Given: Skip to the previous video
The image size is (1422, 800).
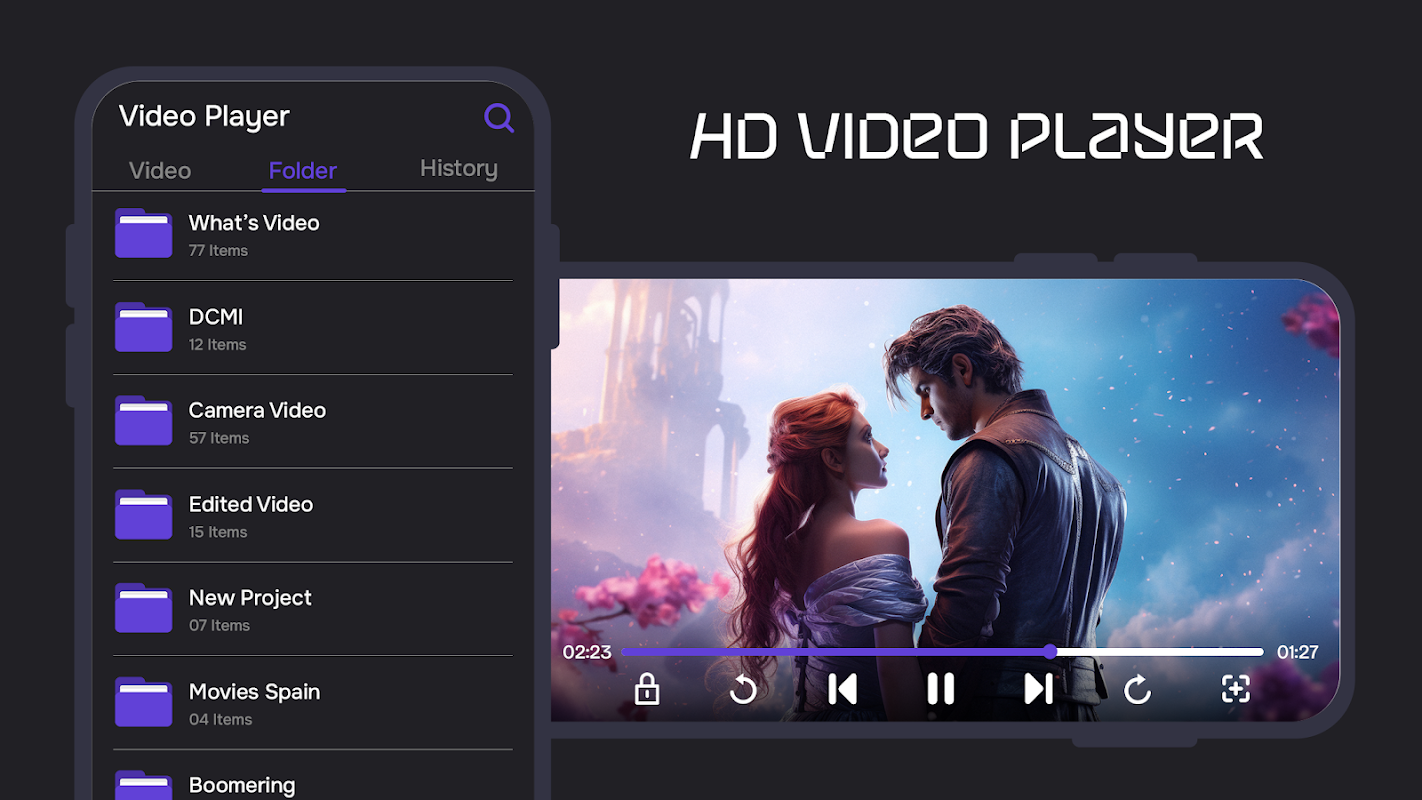Looking at the screenshot, I should [x=842, y=688].
